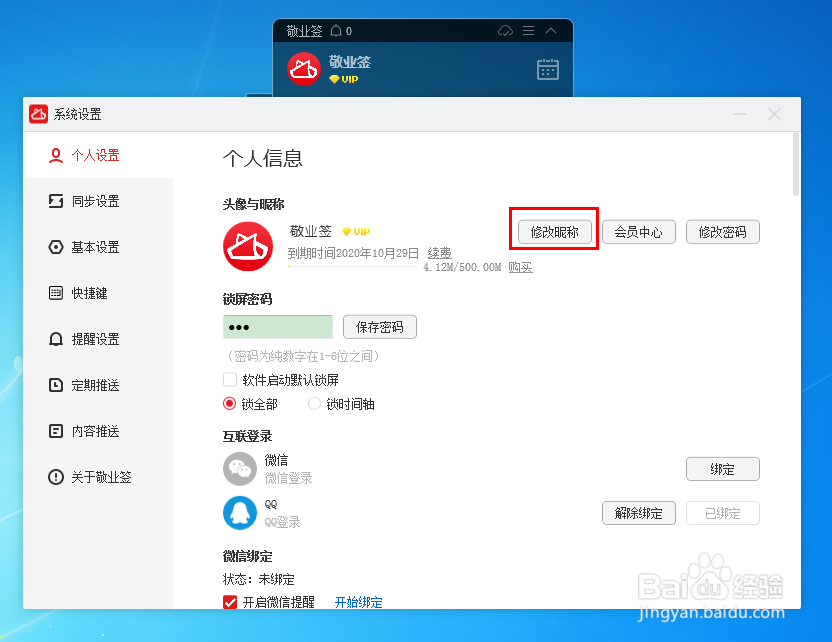This screenshot has width=832, height=642.
Task: Click the 状态：未绑定 status text
Action: coord(258,579)
